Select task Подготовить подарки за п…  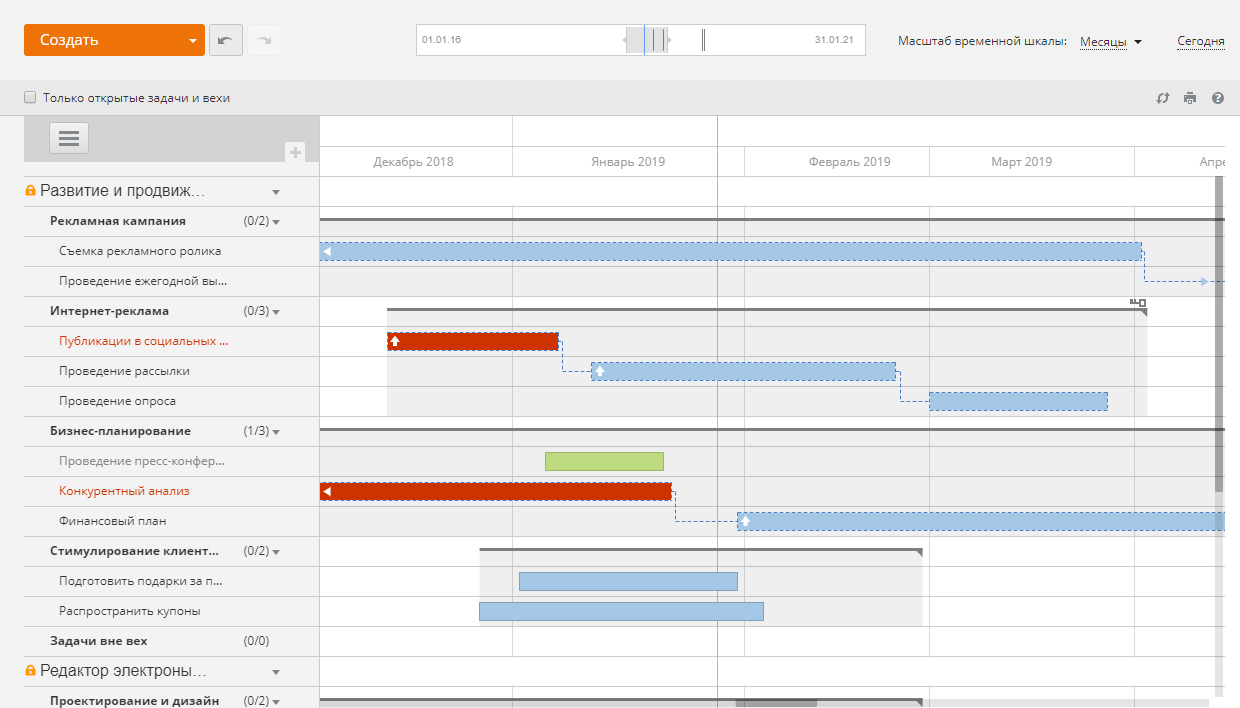coord(141,581)
